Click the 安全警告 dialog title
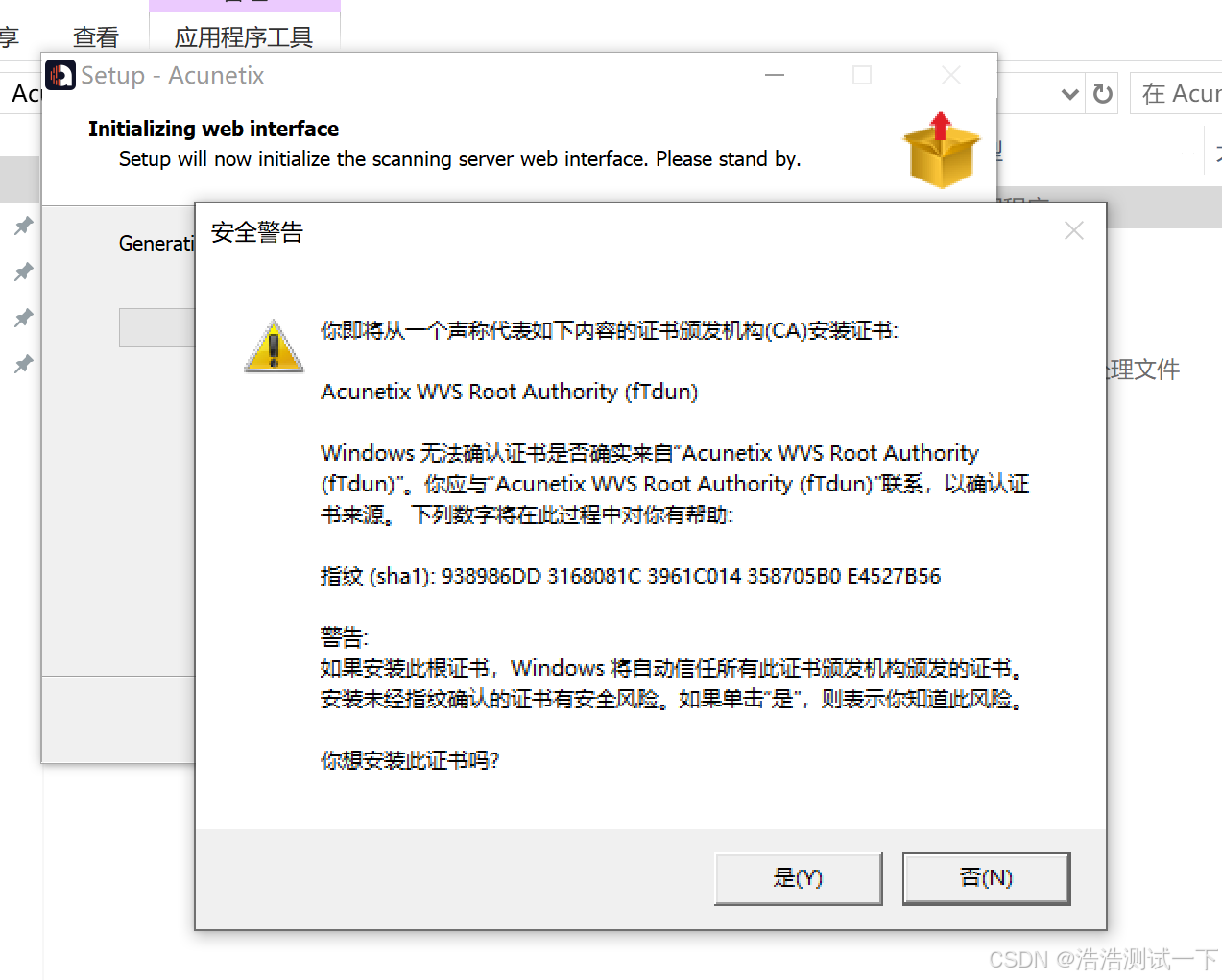Screen dimensions: 1222x980 pos(257,232)
